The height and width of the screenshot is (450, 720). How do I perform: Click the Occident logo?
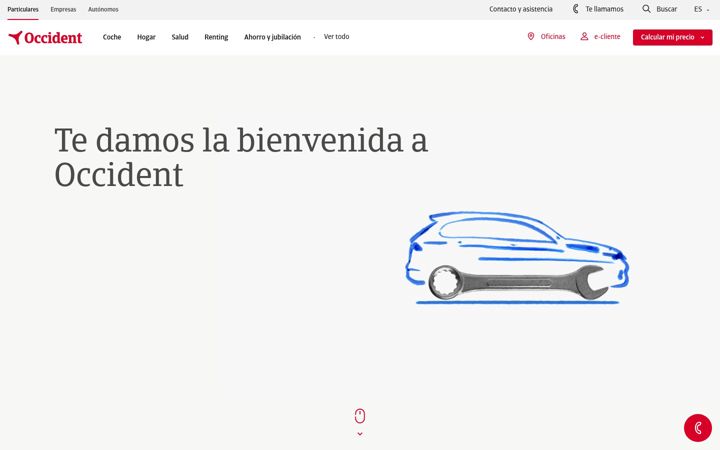[45, 37]
